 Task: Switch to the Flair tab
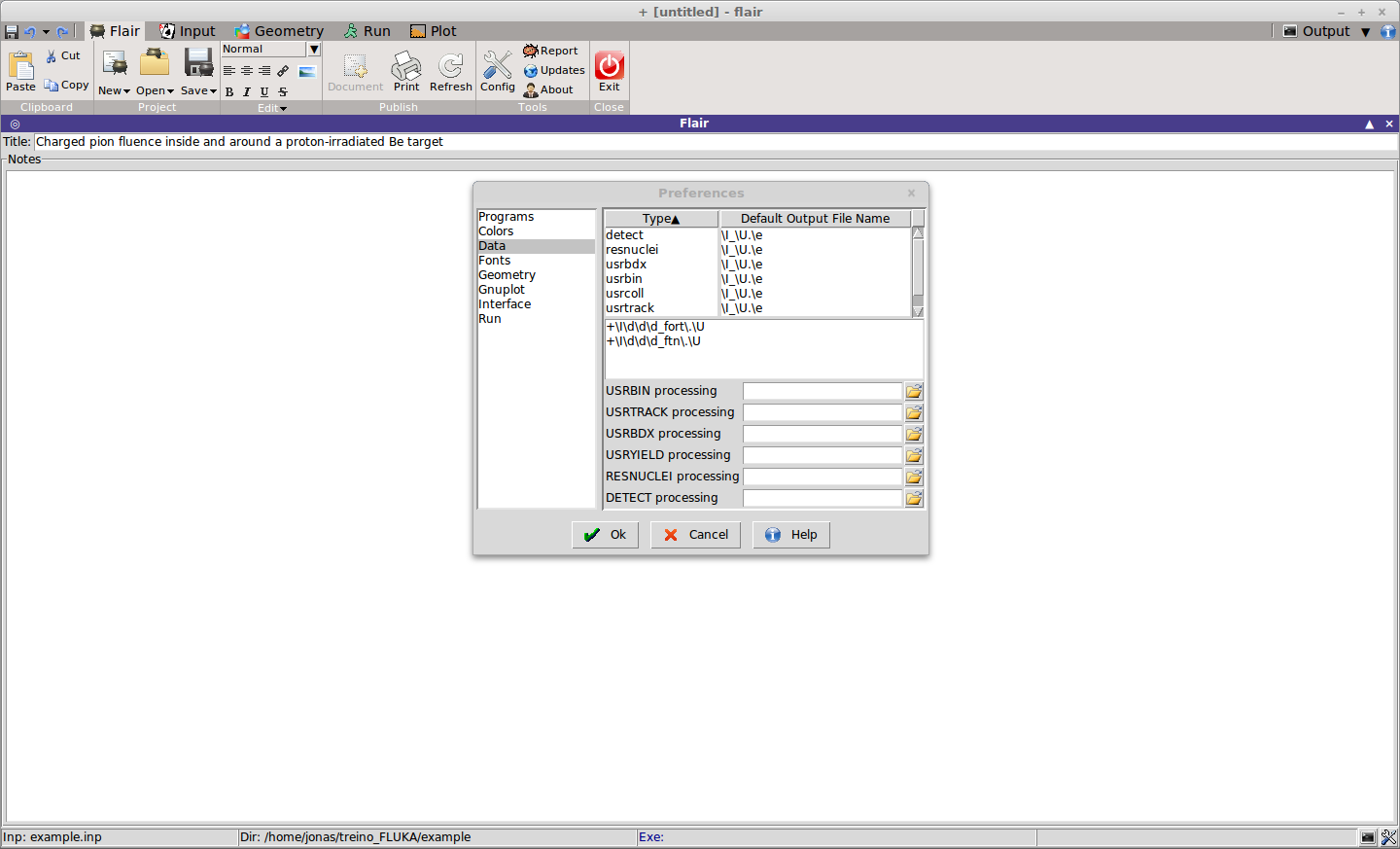click(x=115, y=31)
